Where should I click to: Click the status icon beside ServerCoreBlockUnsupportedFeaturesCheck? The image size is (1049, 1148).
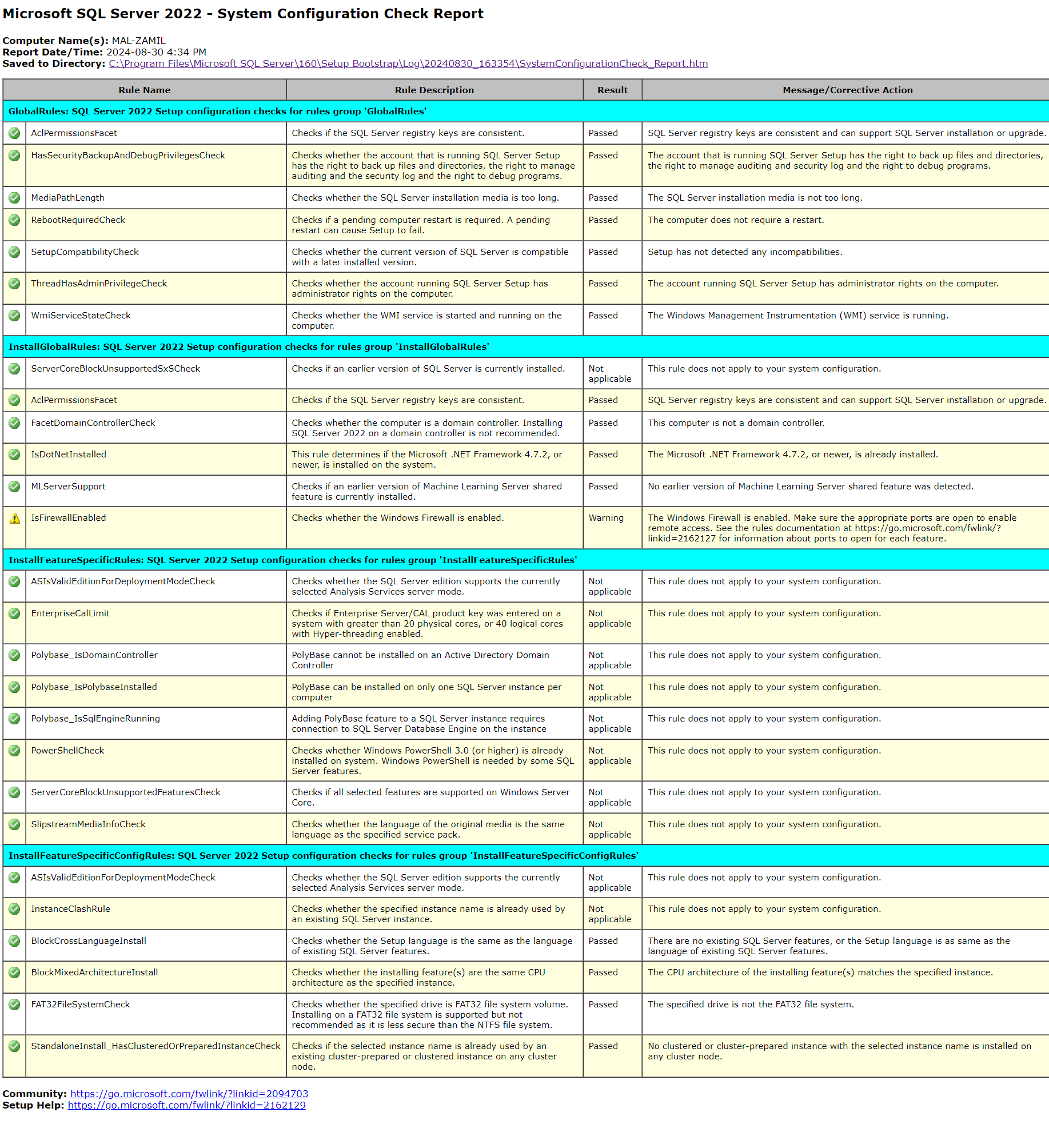coord(14,792)
